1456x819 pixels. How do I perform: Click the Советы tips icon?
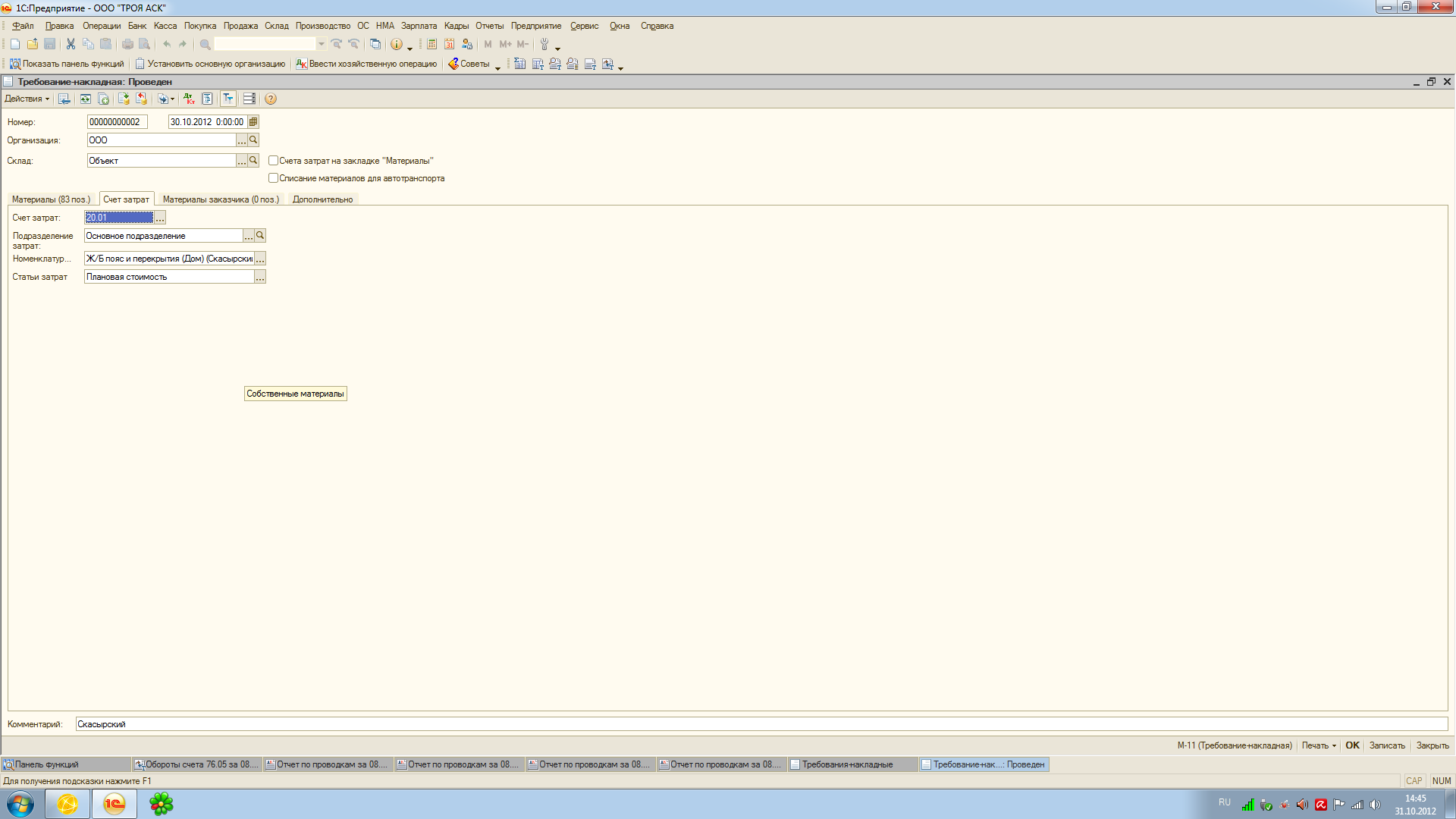coord(469,64)
